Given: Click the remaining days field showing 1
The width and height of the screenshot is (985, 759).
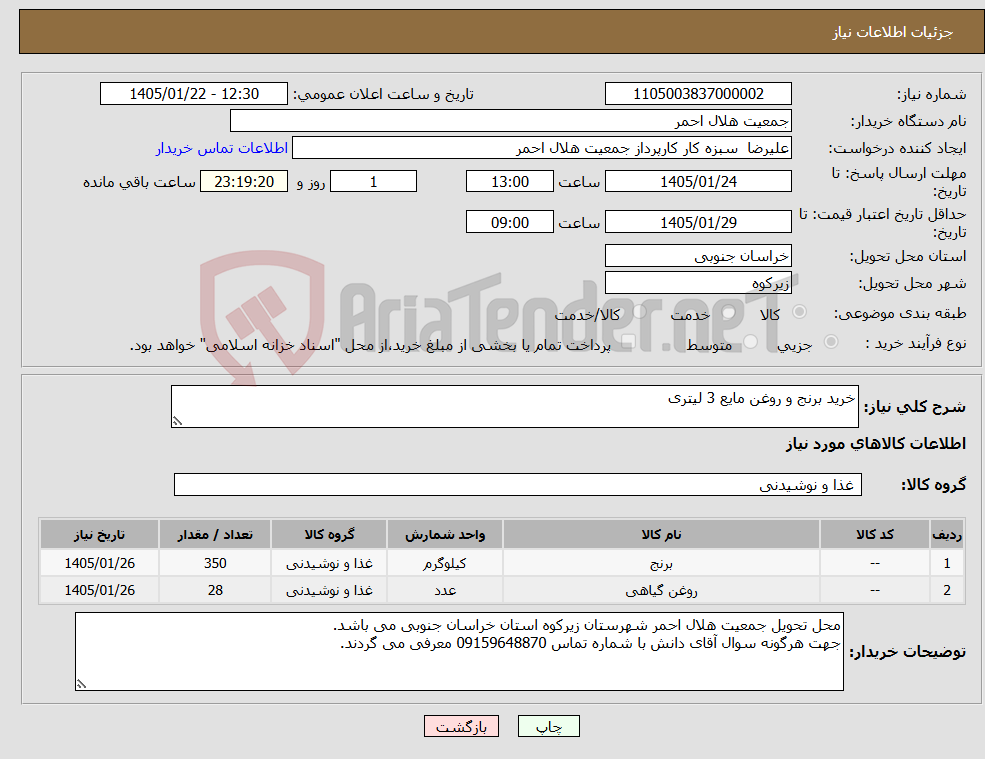Looking at the screenshot, I should (373, 182).
